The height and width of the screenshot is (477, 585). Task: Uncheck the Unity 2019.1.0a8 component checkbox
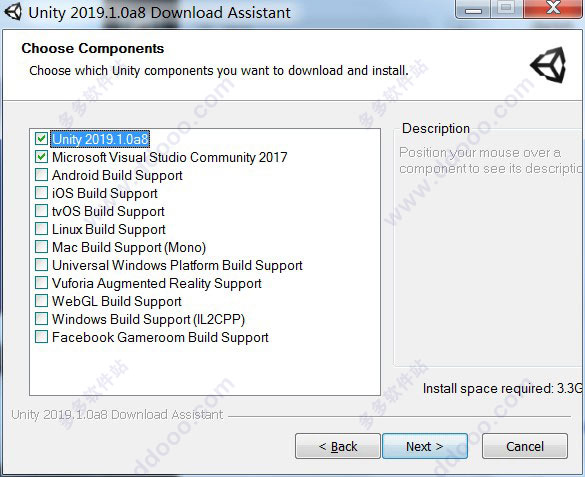tap(41, 139)
